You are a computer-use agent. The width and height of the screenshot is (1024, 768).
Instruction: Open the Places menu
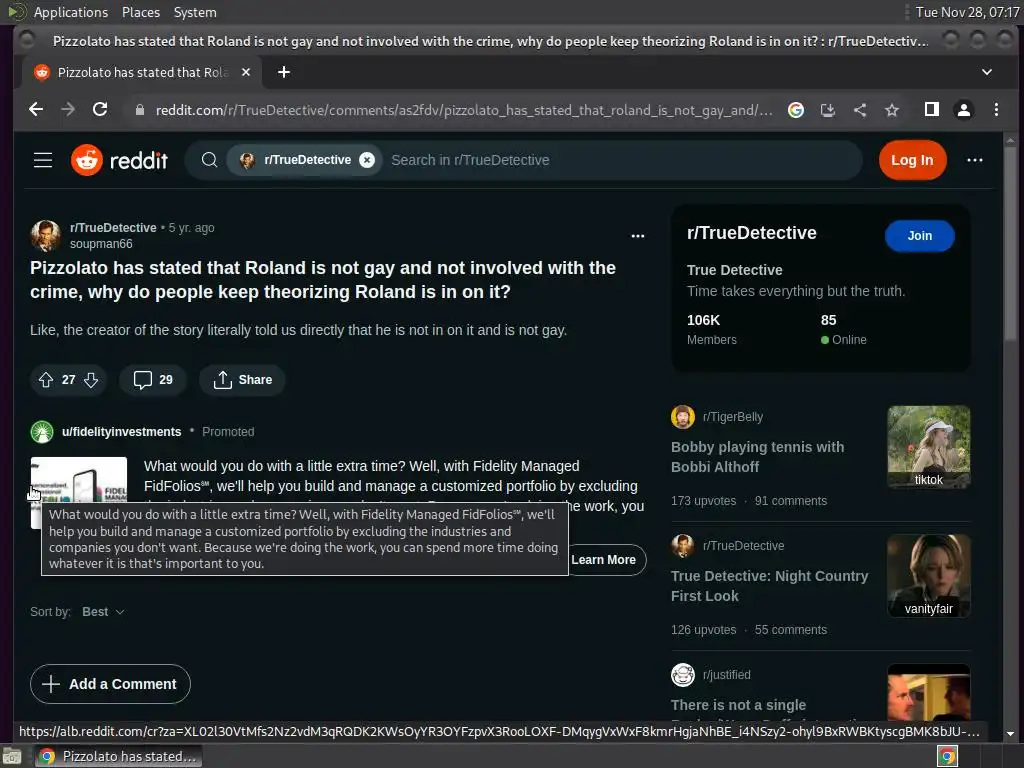pos(140,12)
